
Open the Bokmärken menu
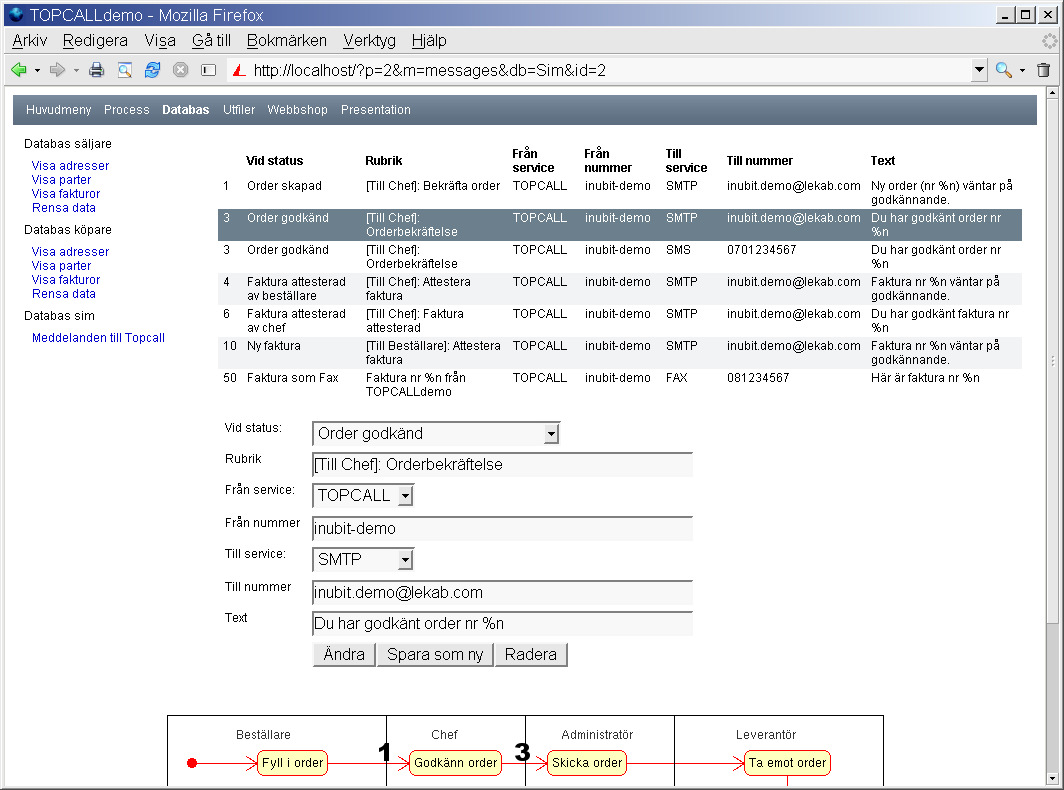coord(286,41)
